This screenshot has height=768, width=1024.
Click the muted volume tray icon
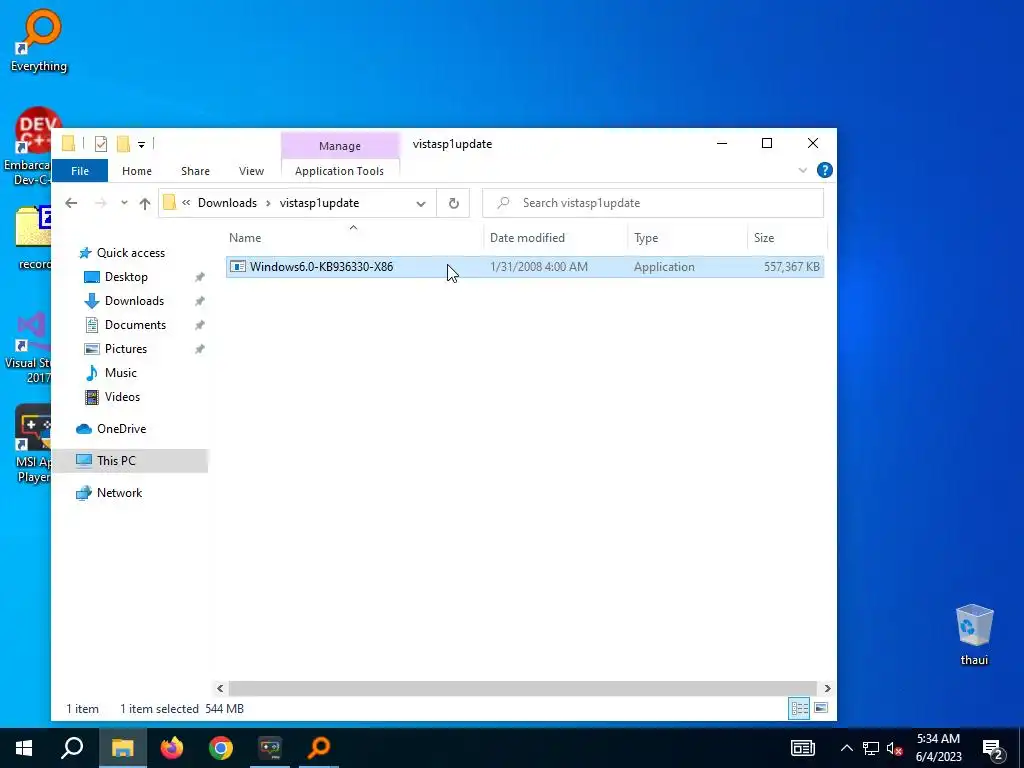pos(895,748)
